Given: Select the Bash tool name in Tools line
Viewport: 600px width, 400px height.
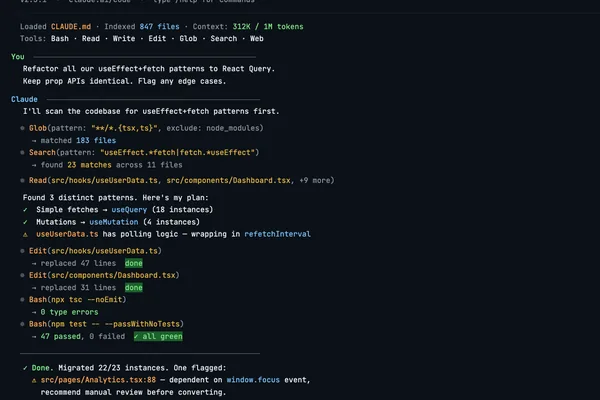Looking at the screenshot, I should pos(60,39).
